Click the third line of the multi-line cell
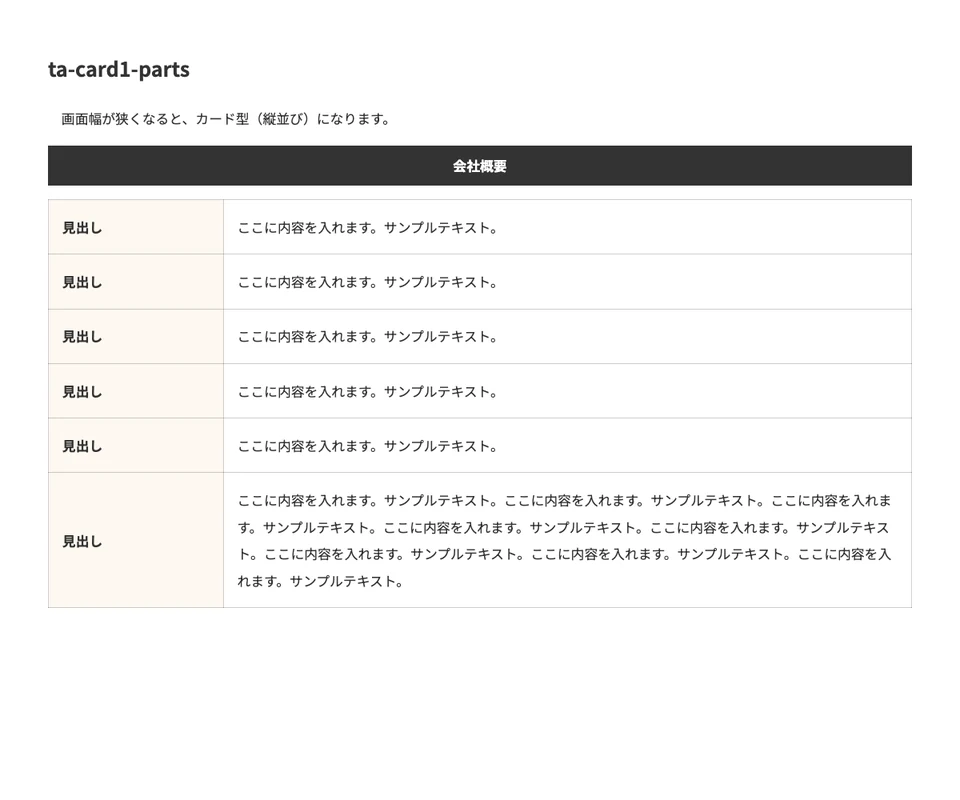960x800 pixels. (564, 554)
